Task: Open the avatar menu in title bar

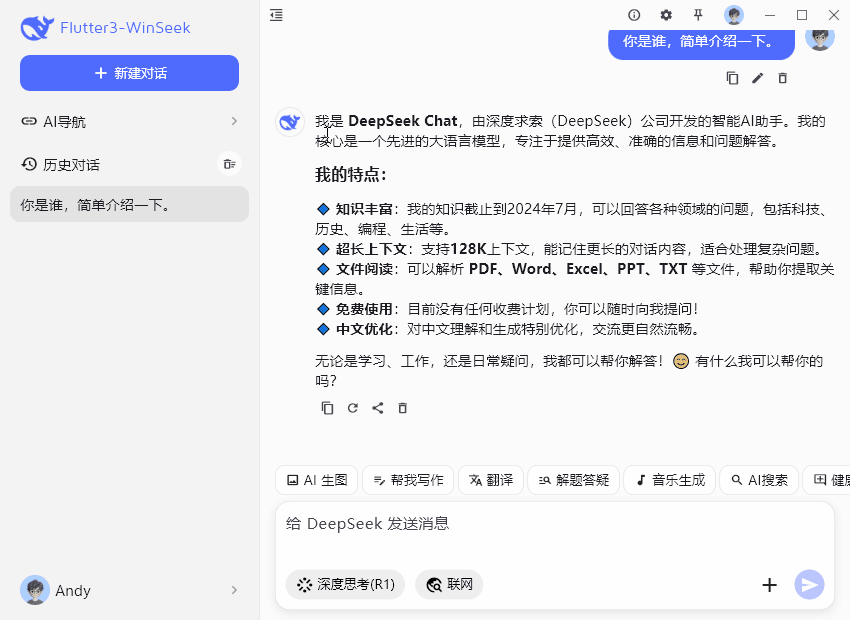Action: (x=734, y=15)
